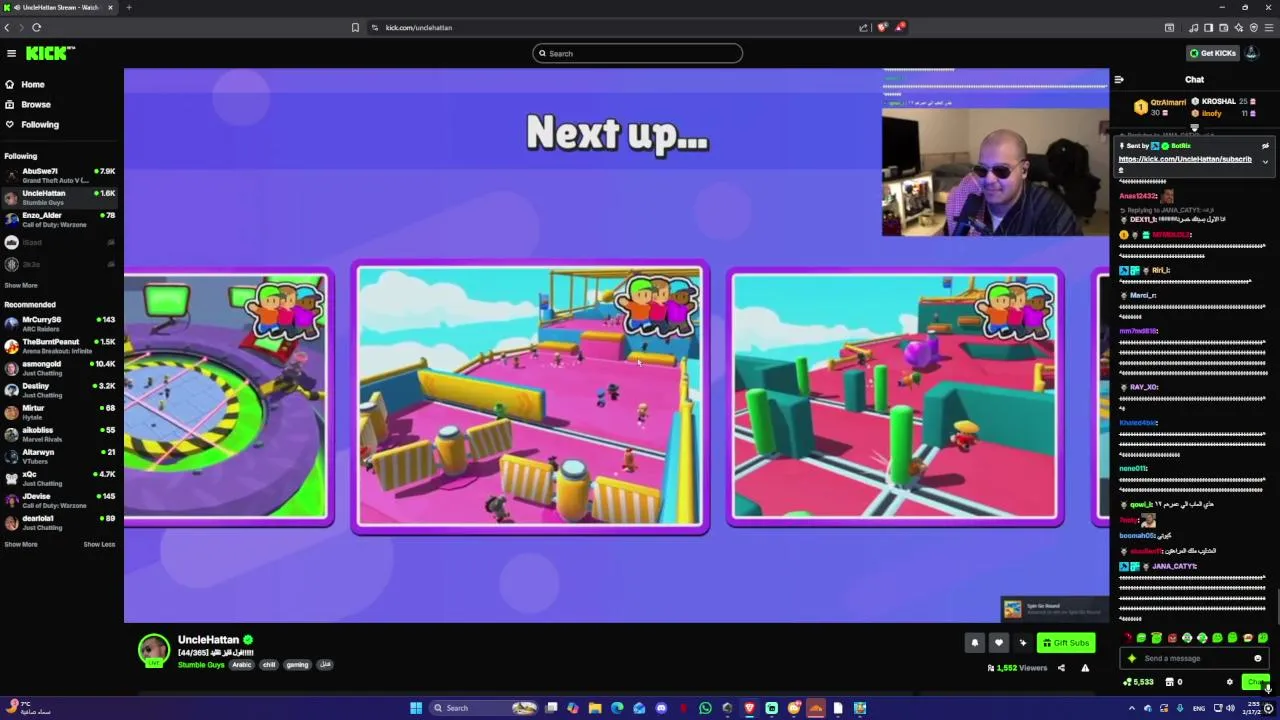Click the green Chat send button

click(1256, 682)
